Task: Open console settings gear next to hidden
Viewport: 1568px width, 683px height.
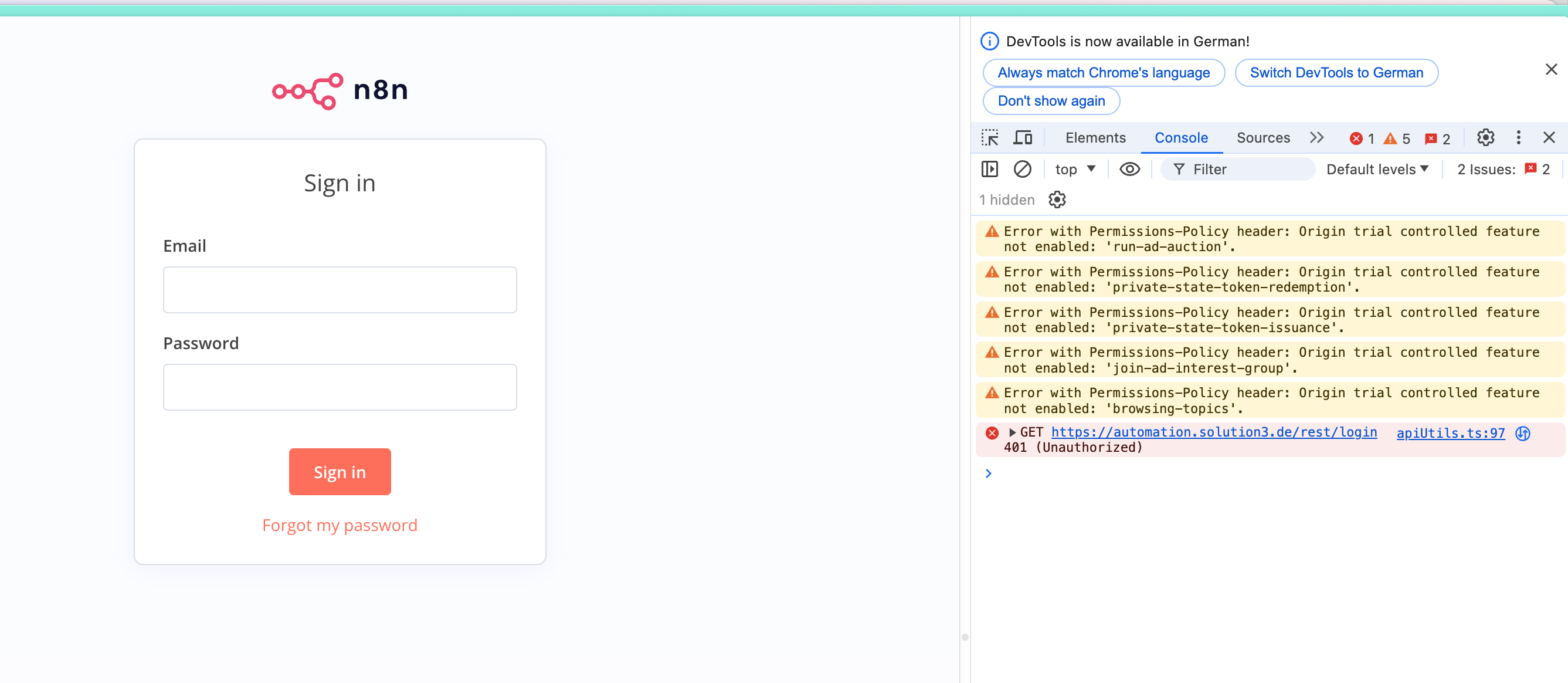Action: click(1057, 200)
